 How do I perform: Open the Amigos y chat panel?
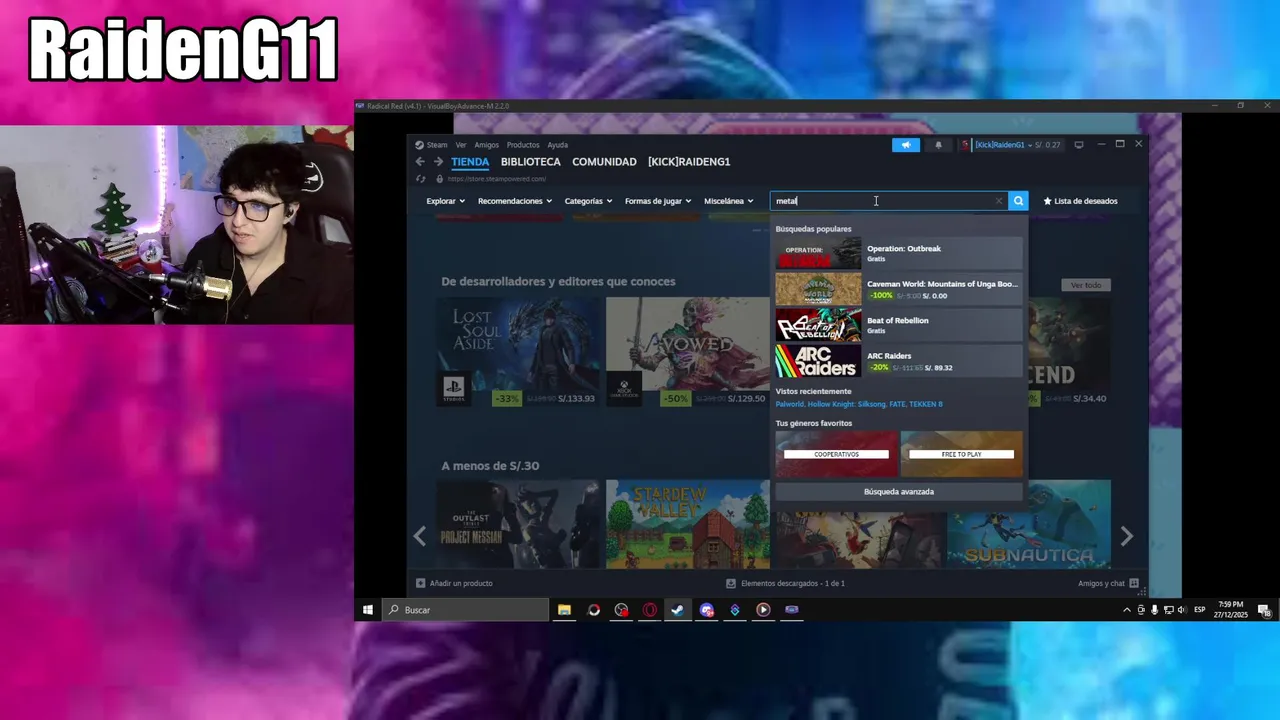pos(1108,583)
